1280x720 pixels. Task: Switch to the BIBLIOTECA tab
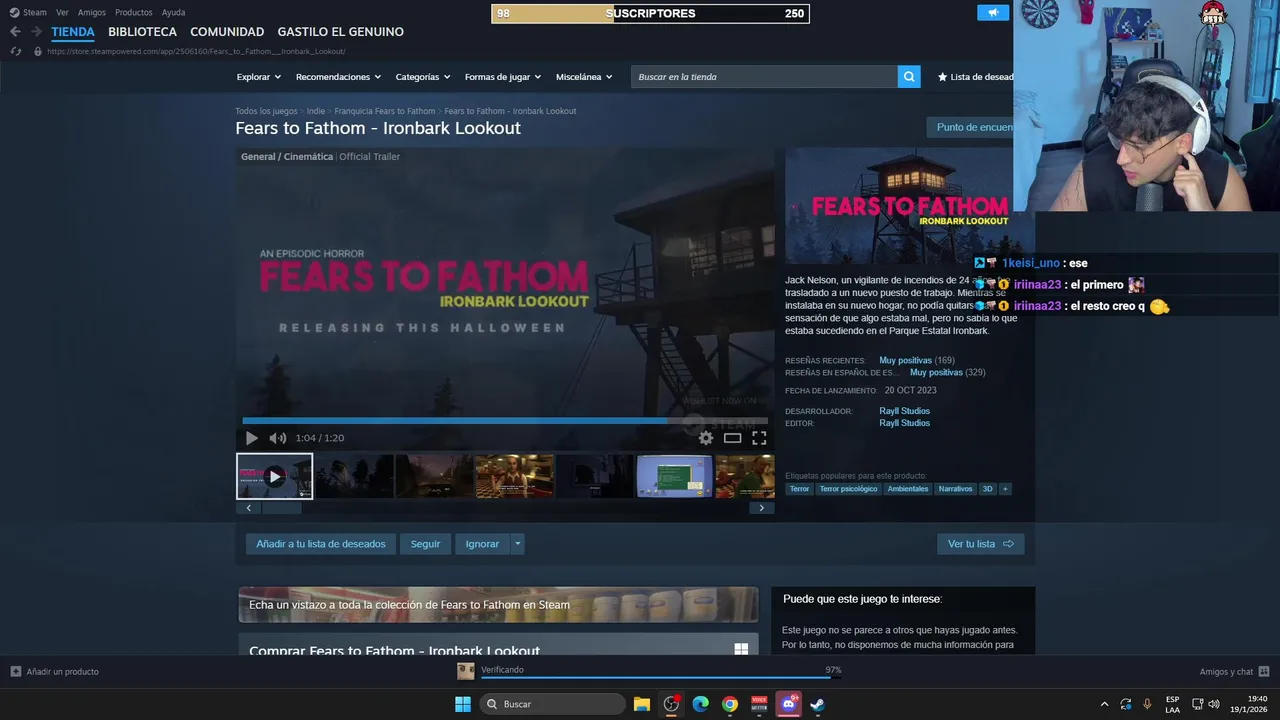coord(142,32)
